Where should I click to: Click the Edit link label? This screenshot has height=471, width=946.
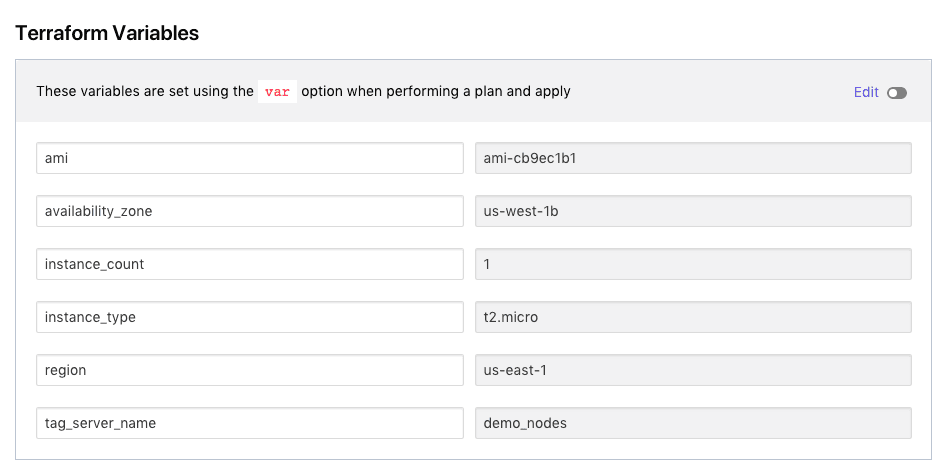866,92
